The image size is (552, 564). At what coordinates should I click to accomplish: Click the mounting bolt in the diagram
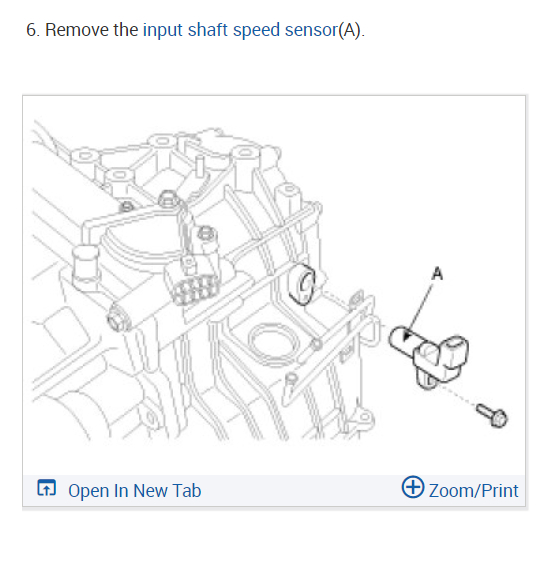[x=492, y=415]
